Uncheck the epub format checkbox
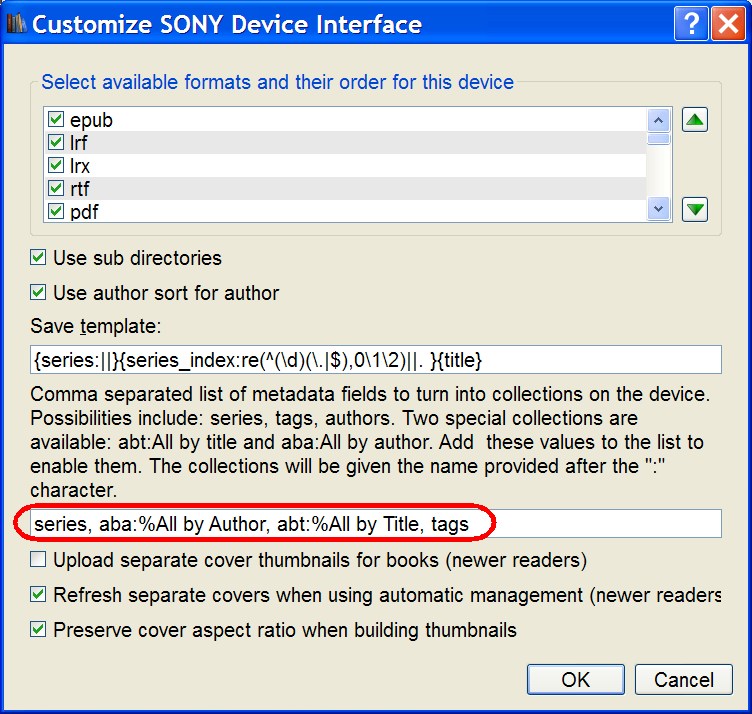 (56, 120)
